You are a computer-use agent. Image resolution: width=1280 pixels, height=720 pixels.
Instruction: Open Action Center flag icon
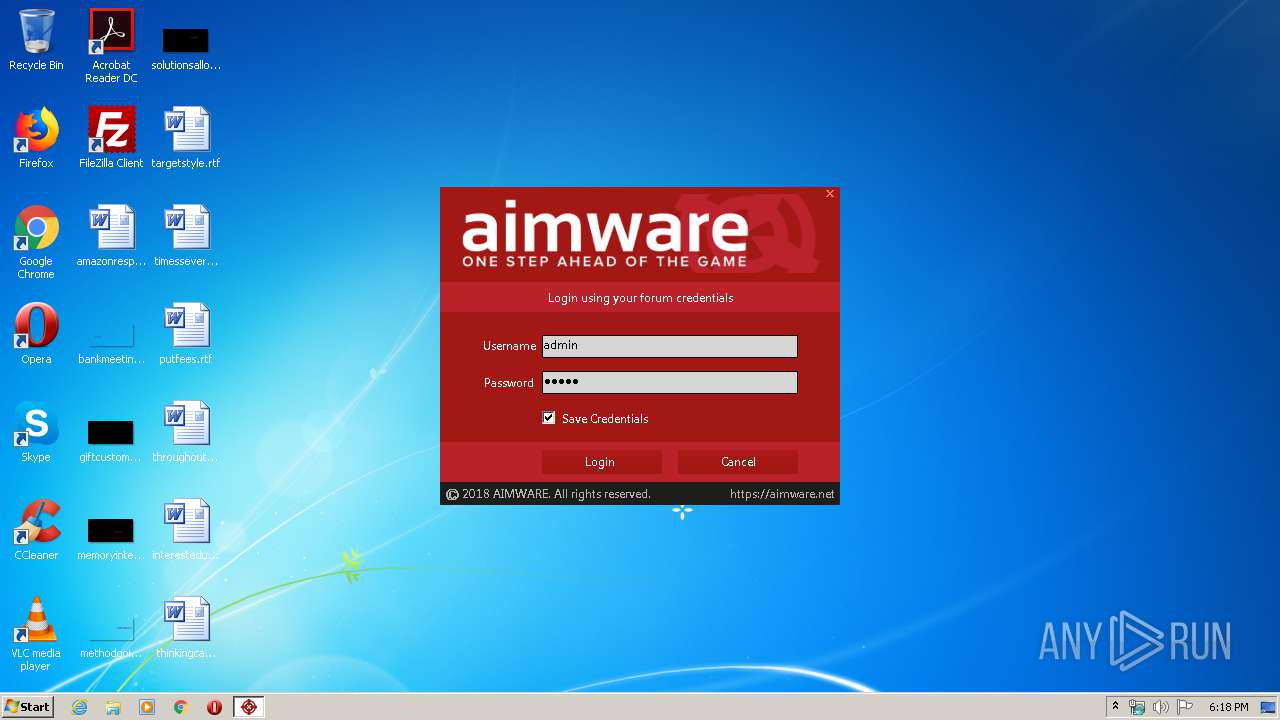pyautogui.click(x=1185, y=707)
